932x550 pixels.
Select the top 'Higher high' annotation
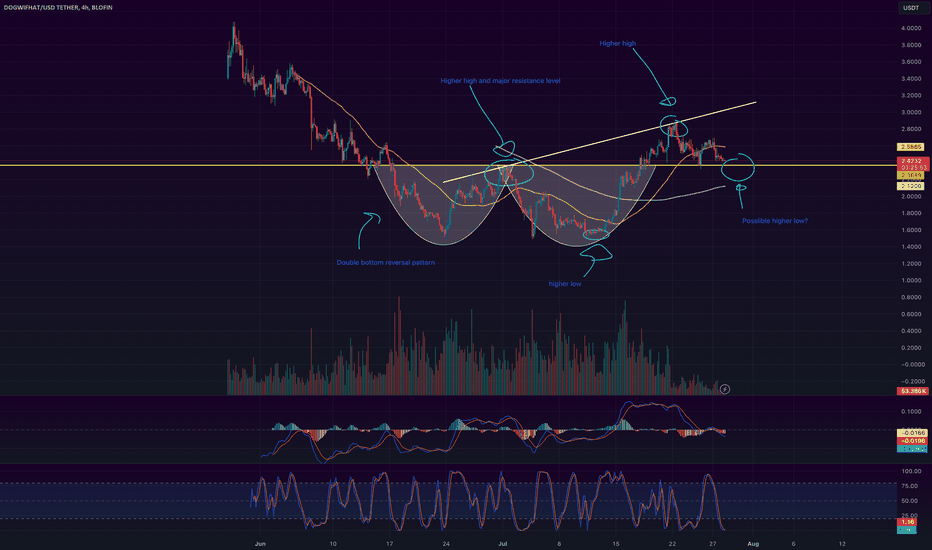coord(618,43)
